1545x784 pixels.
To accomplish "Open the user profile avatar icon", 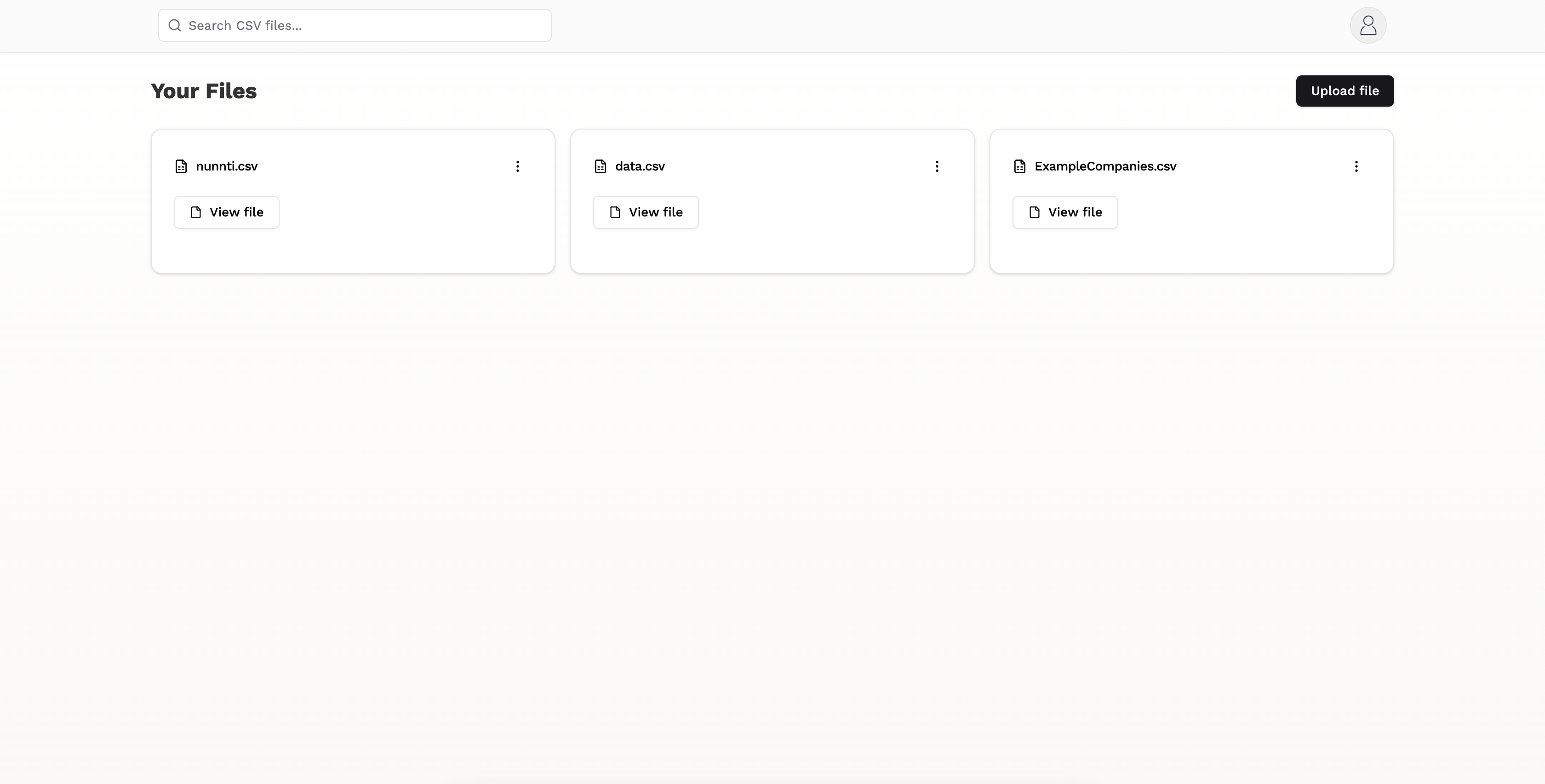I will point(1368,25).
